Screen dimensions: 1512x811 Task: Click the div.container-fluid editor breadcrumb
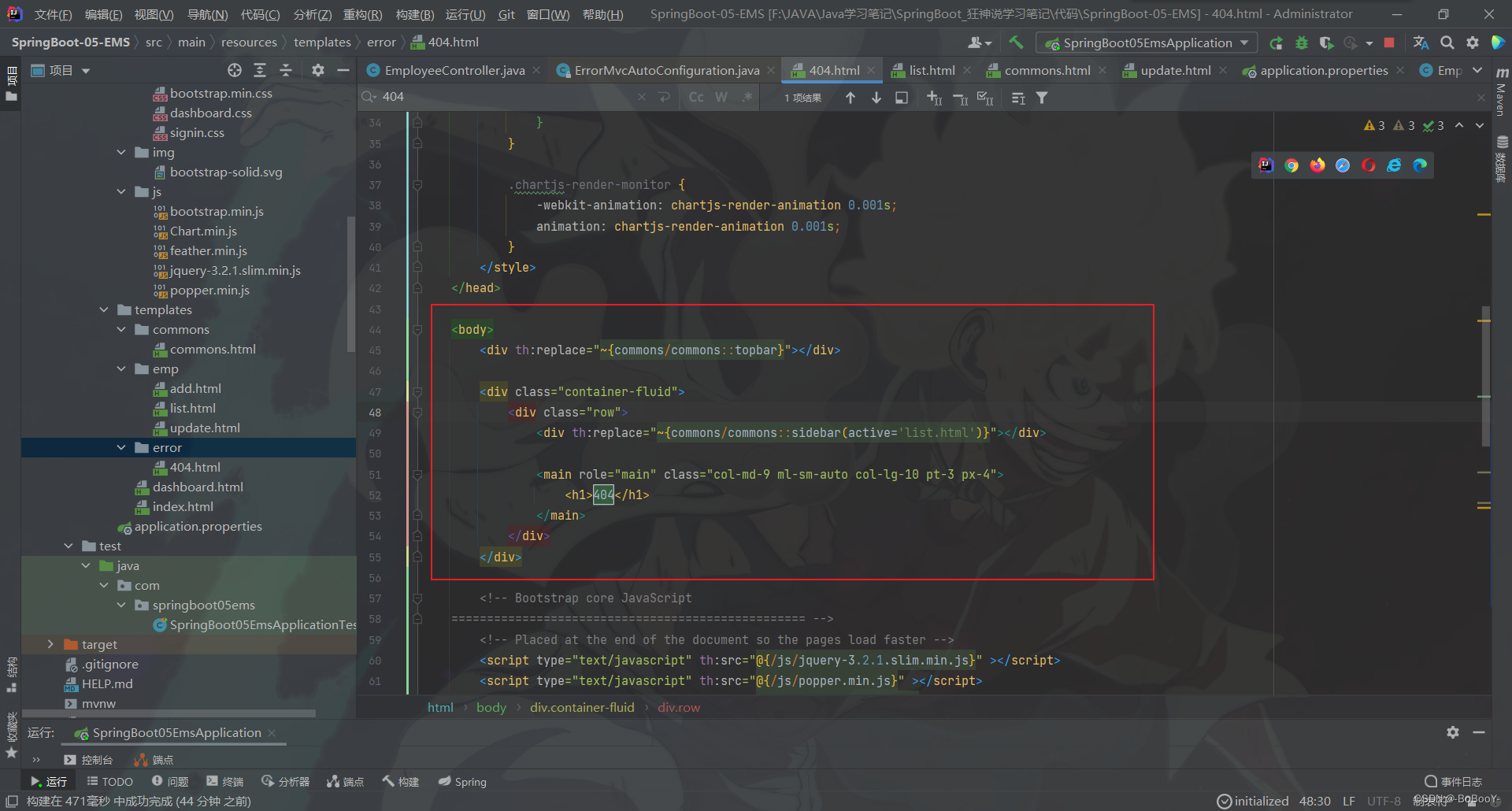(582, 708)
